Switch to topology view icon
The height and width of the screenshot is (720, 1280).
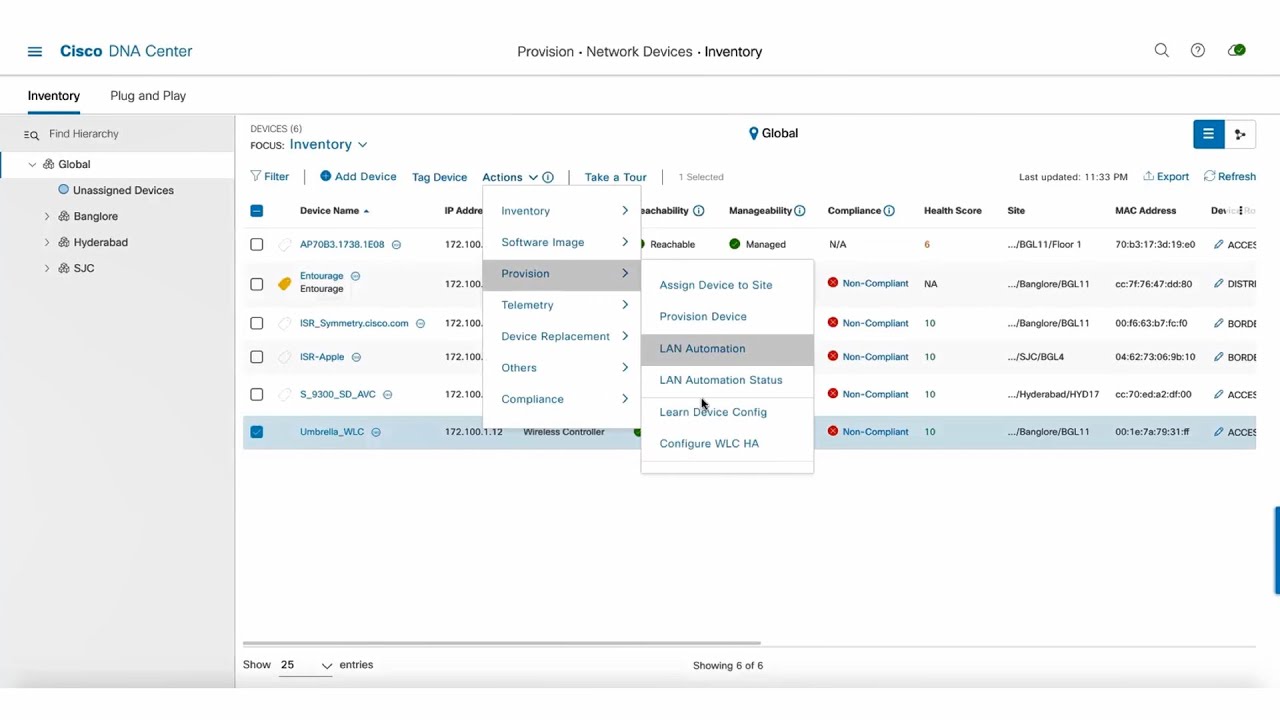click(x=1240, y=134)
